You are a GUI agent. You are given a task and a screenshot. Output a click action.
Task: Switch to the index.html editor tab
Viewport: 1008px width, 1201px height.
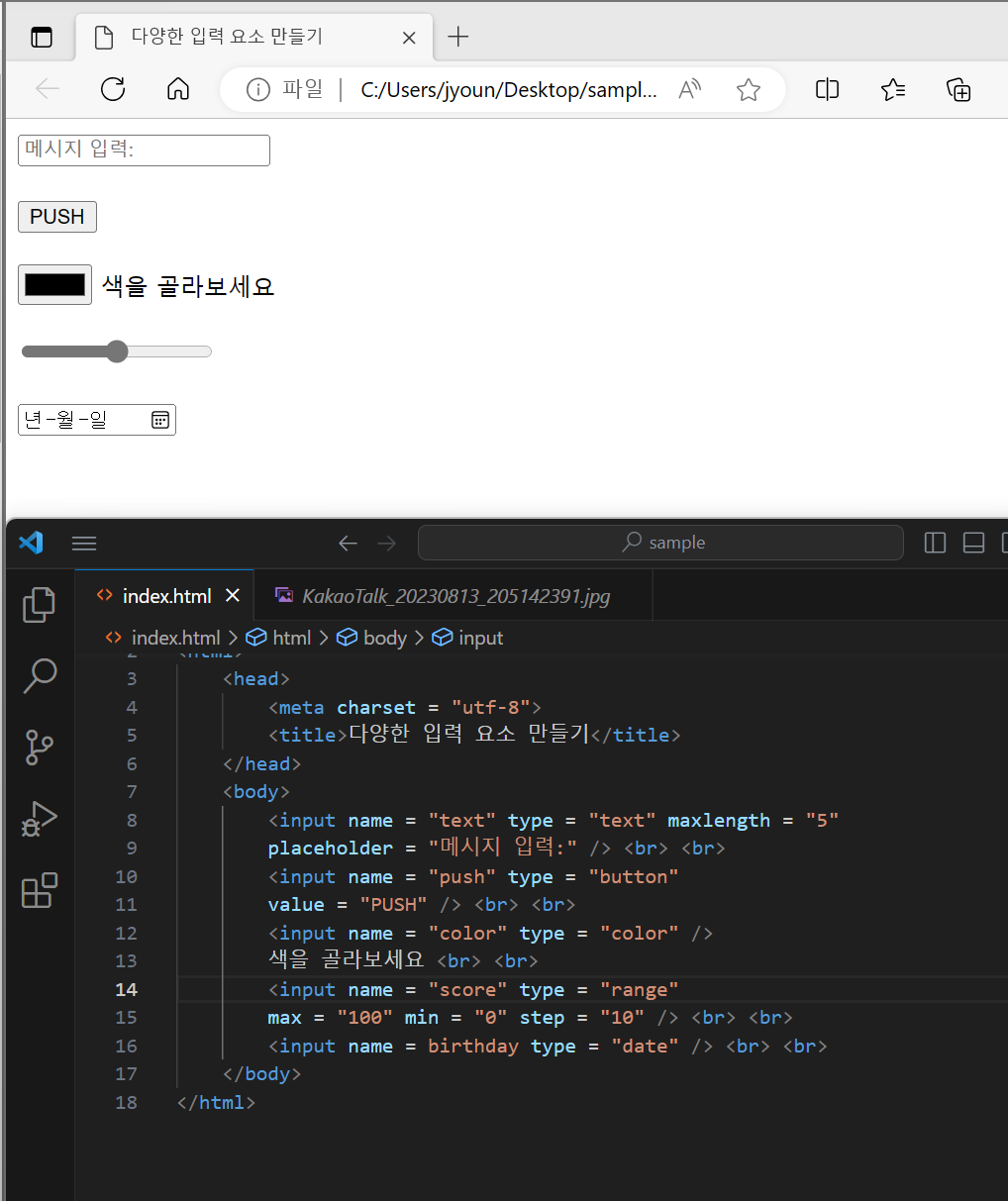[164, 595]
